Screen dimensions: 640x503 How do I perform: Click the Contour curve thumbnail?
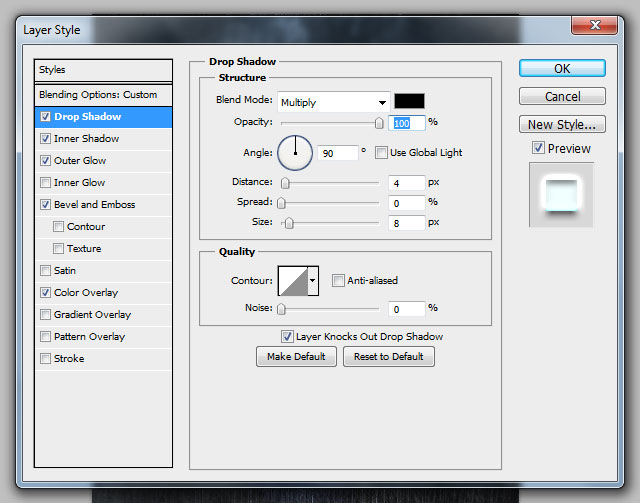click(x=293, y=281)
